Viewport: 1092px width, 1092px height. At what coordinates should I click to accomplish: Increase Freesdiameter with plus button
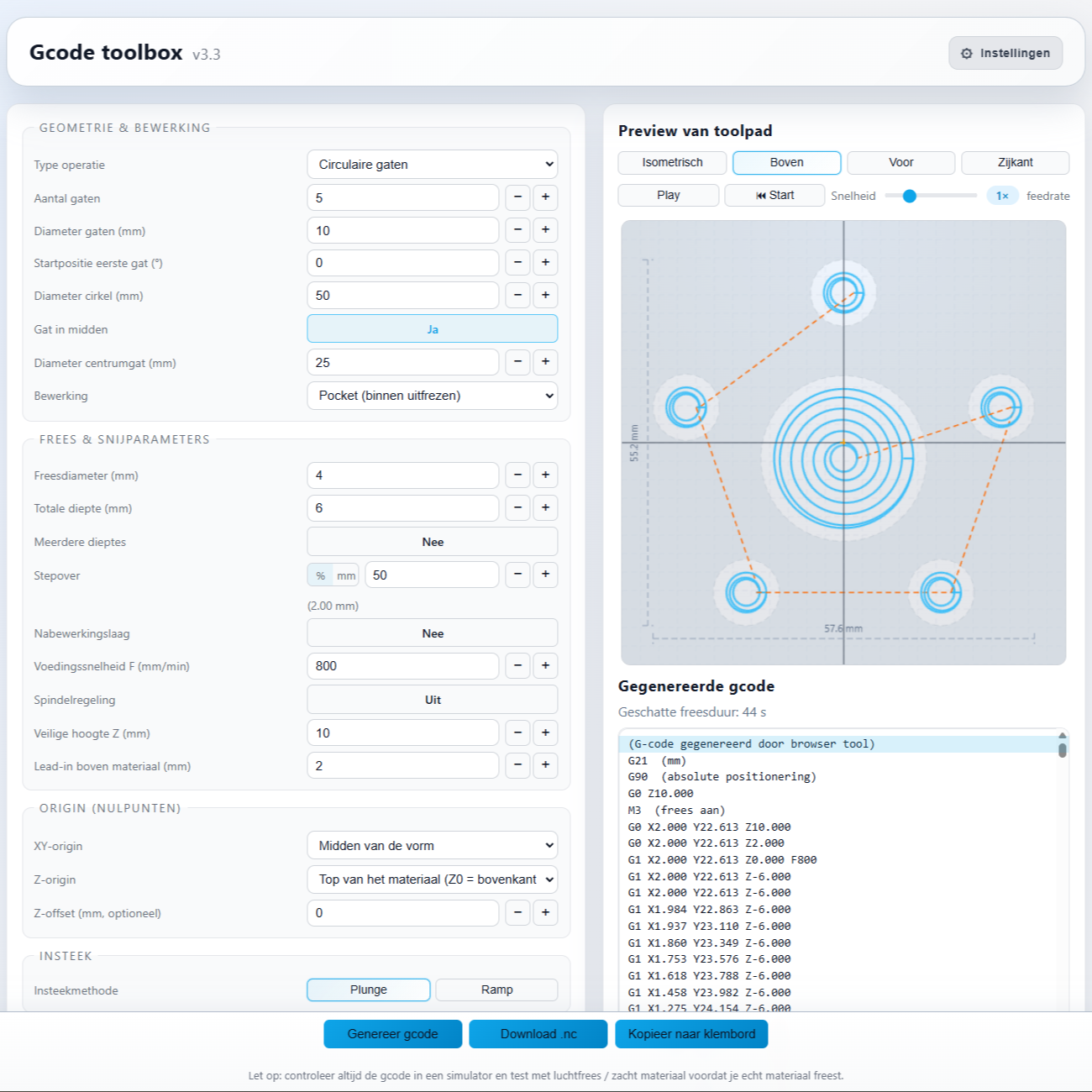click(x=545, y=475)
